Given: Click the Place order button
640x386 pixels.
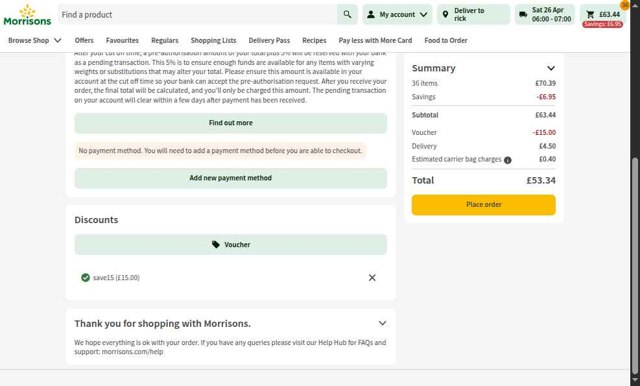Looking at the screenshot, I should coord(483,204).
